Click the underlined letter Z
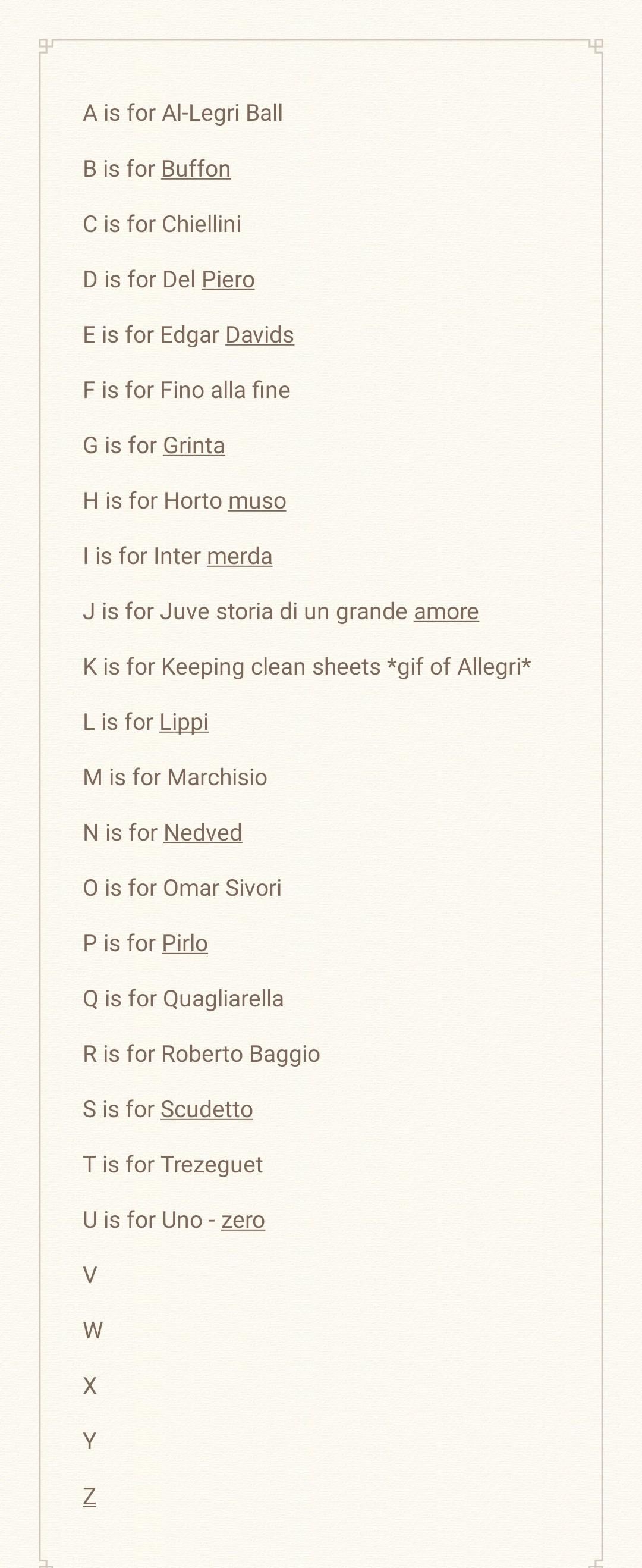 point(89,1497)
